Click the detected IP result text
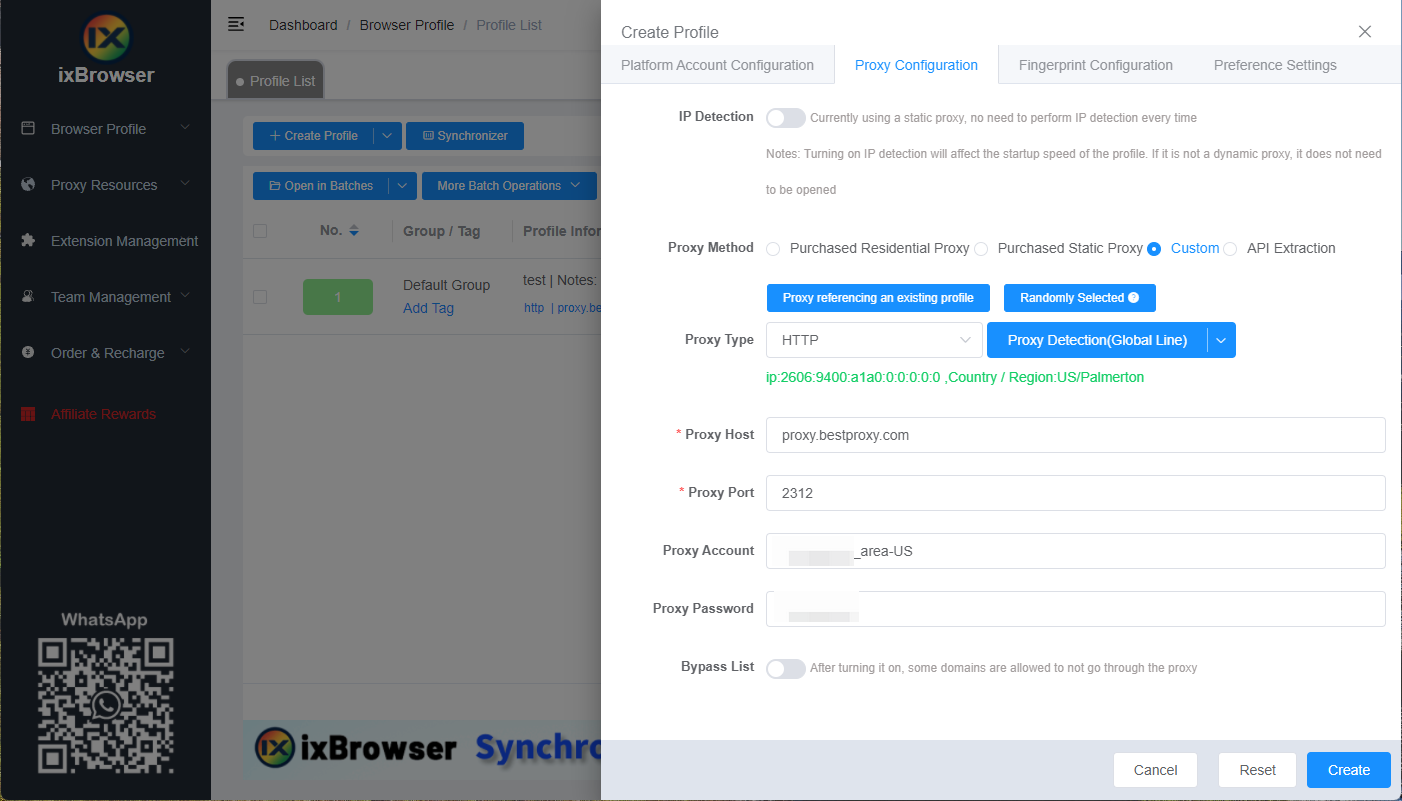The width and height of the screenshot is (1402, 801). pyautogui.click(x=955, y=377)
